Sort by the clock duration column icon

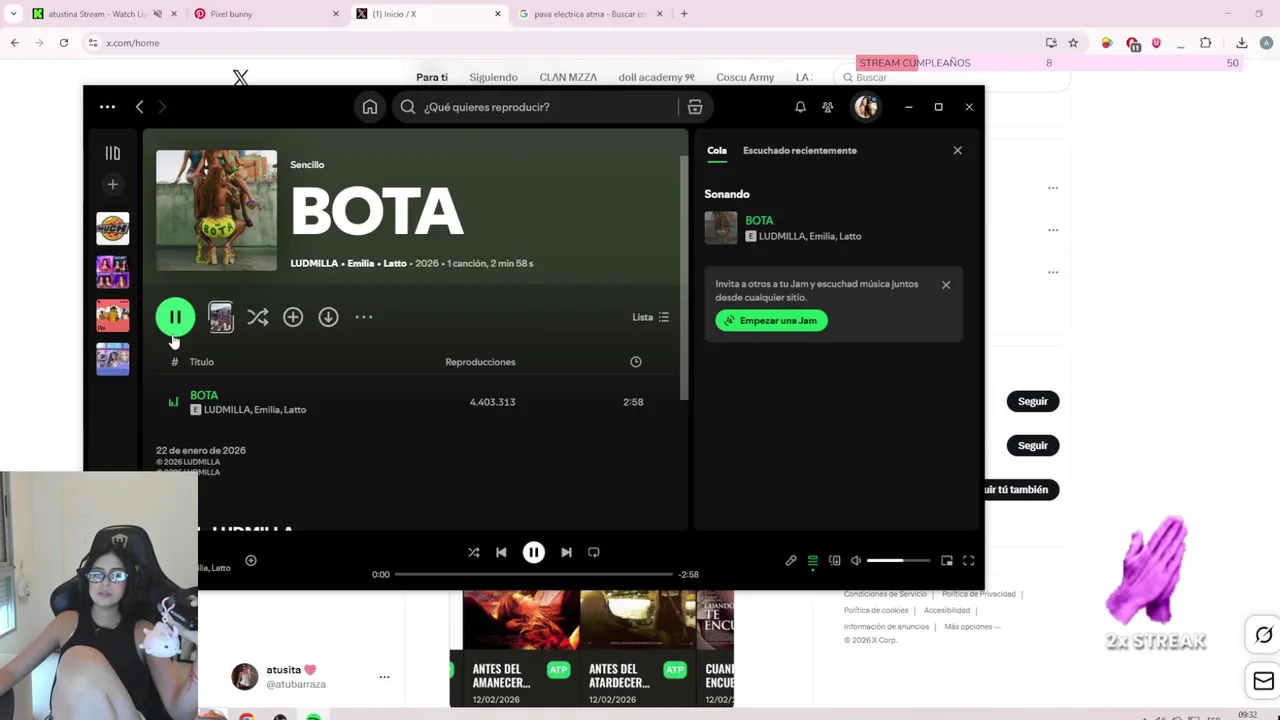(636, 362)
